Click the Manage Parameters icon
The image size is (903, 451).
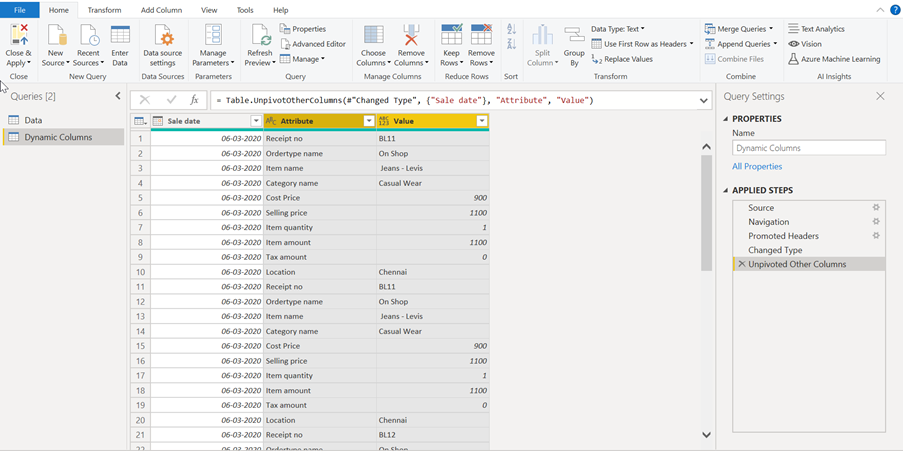(x=213, y=35)
